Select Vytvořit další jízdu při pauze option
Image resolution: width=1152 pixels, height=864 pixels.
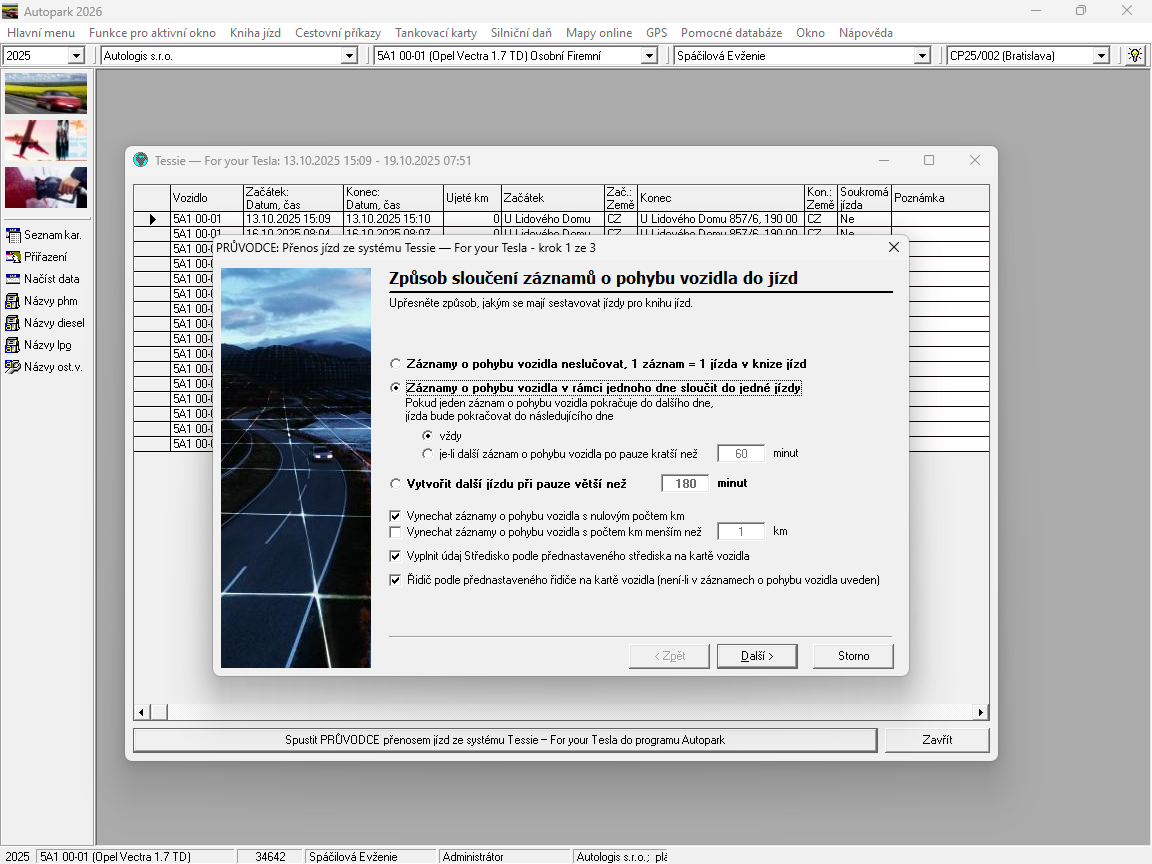pos(396,484)
